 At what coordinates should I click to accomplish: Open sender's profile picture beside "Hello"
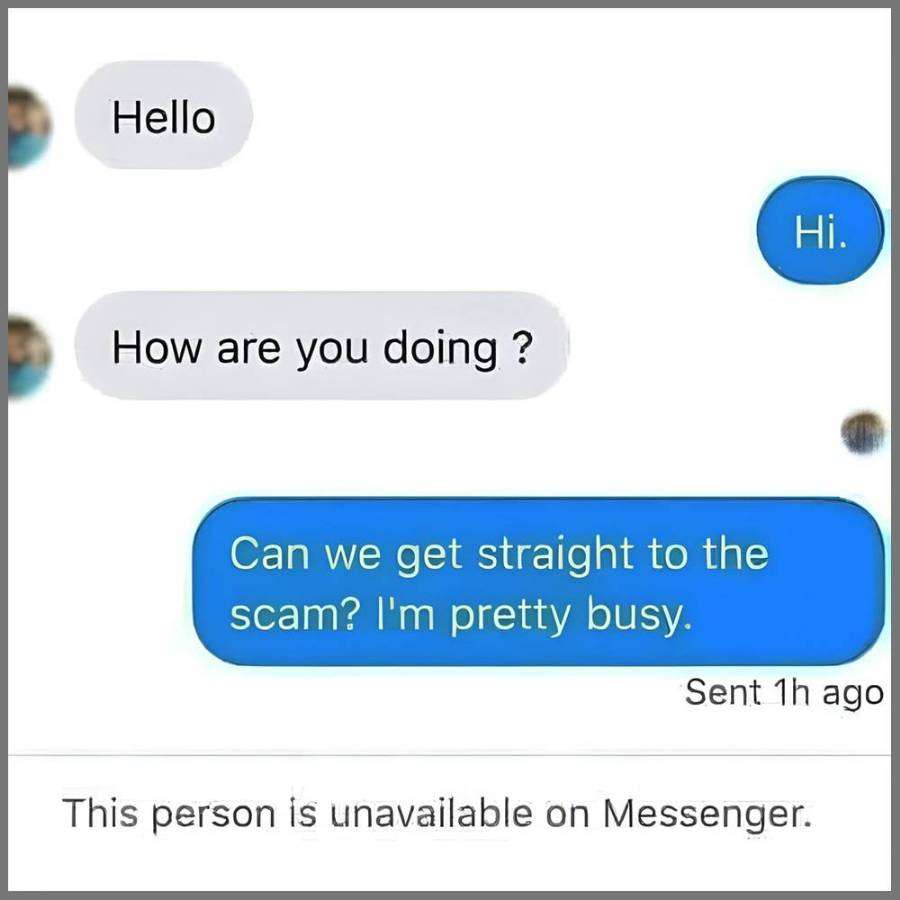tap(29, 127)
